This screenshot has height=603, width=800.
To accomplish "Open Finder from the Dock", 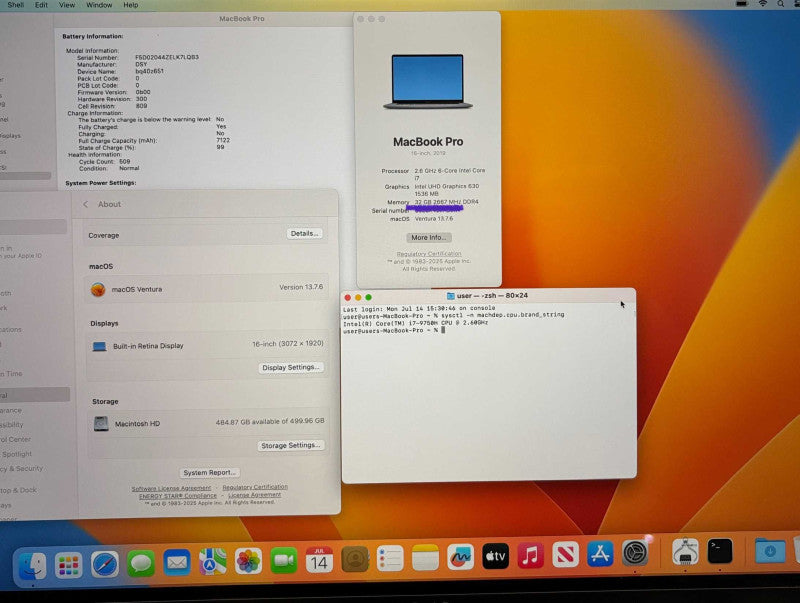I will pyautogui.click(x=32, y=566).
